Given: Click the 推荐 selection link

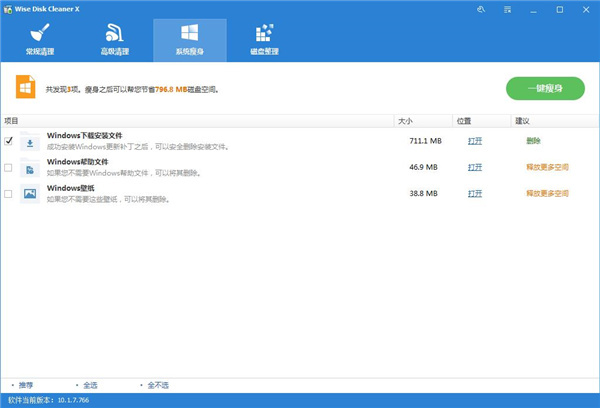Looking at the screenshot, I should click(x=26, y=385).
